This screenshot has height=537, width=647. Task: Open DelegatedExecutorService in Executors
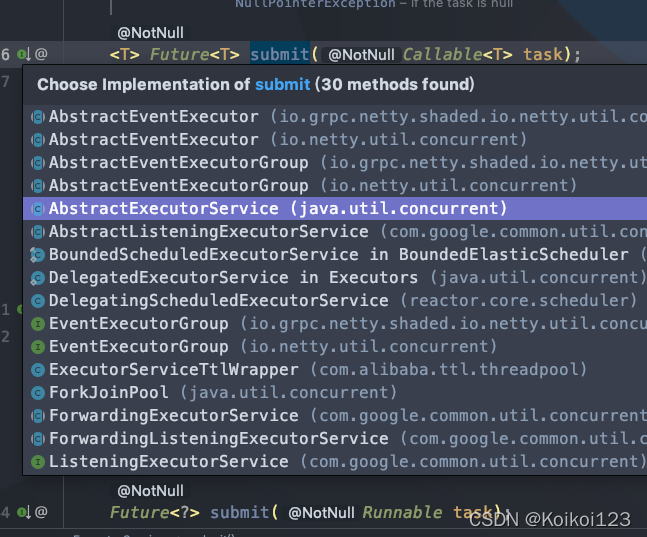pos(335,277)
